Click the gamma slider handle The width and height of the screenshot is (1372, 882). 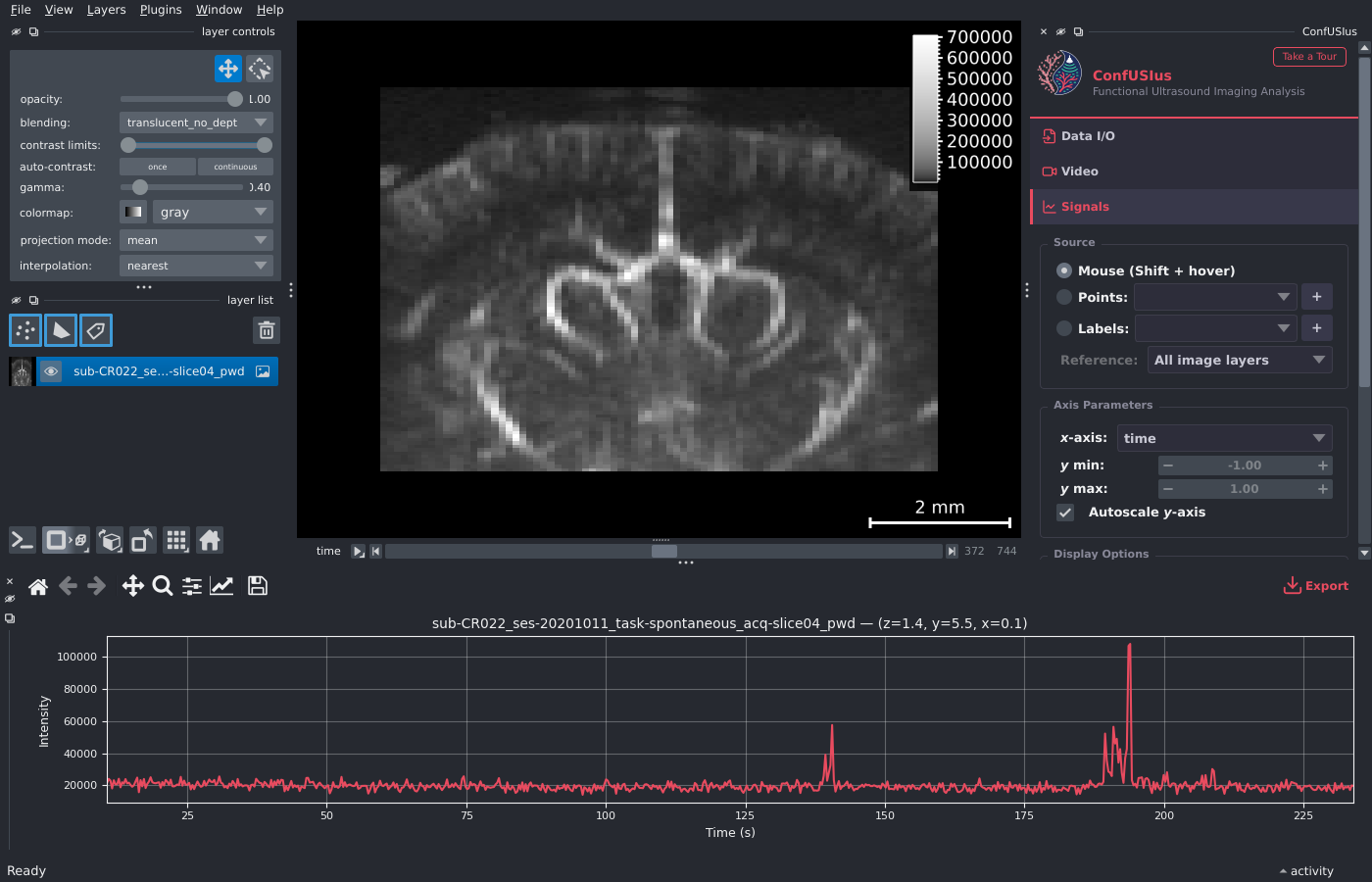point(140,187)
